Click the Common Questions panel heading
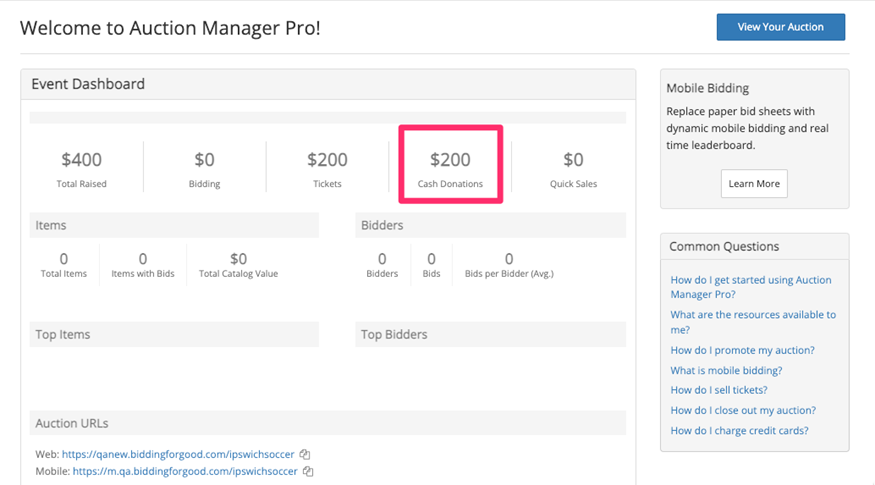The width and height of the screenshot is (875, 485). 724,247
